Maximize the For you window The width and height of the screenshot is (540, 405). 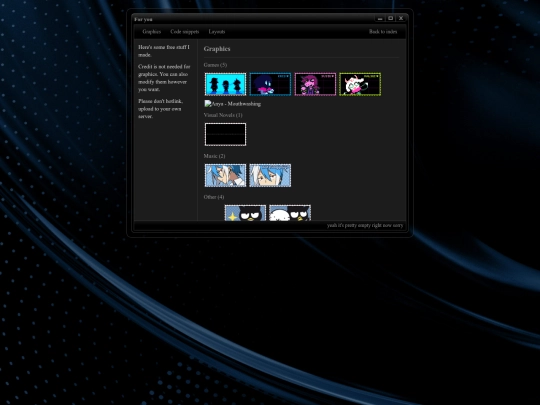click(391, 19)
